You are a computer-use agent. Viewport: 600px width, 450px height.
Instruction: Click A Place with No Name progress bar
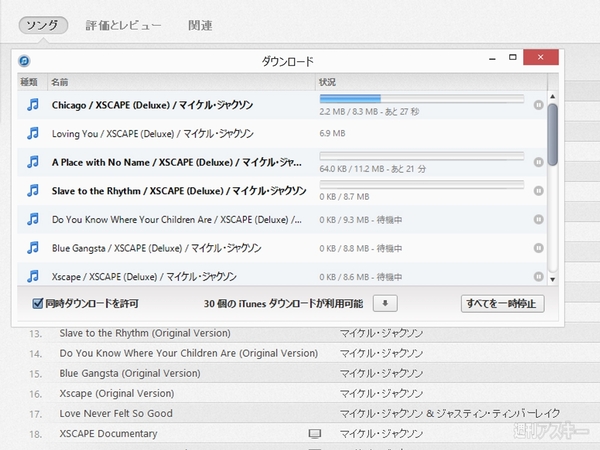422,156
